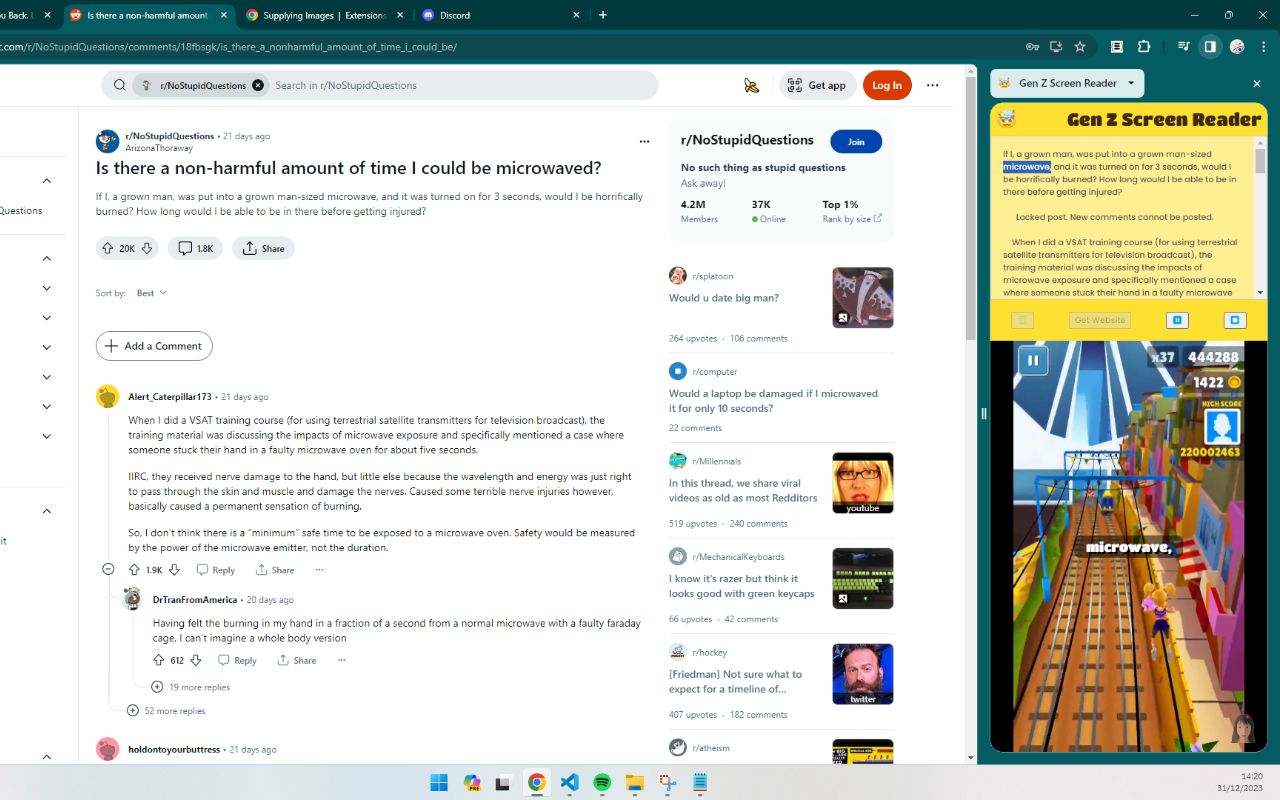
Task: Downvote Alert_Caterpillar173's comment
Action: [174, 570]
